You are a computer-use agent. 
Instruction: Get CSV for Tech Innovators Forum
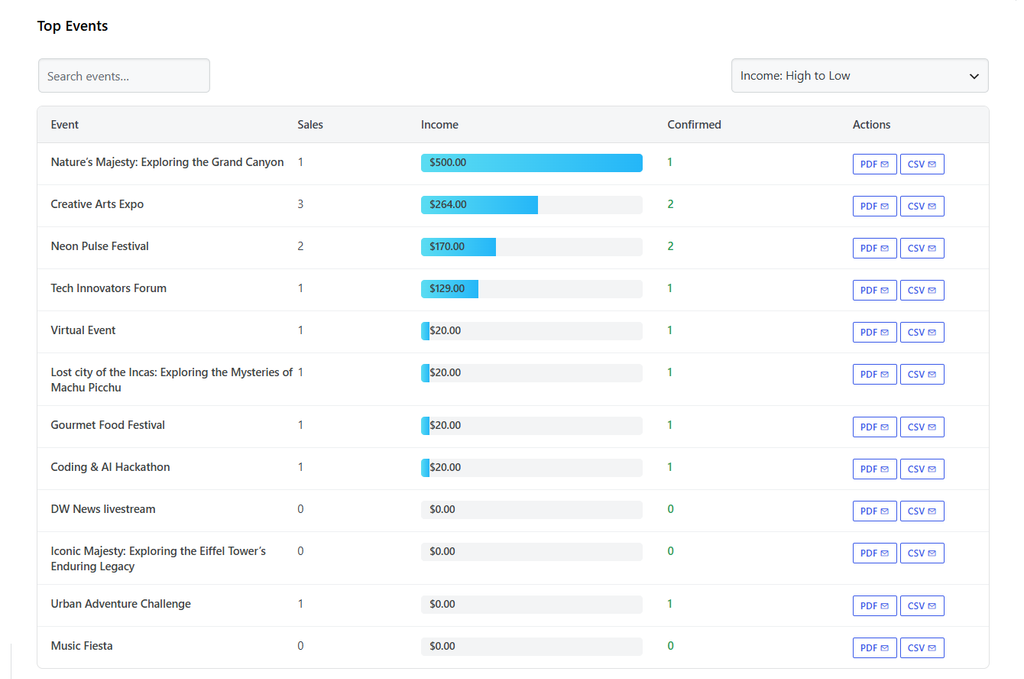[x=922, y=290]
